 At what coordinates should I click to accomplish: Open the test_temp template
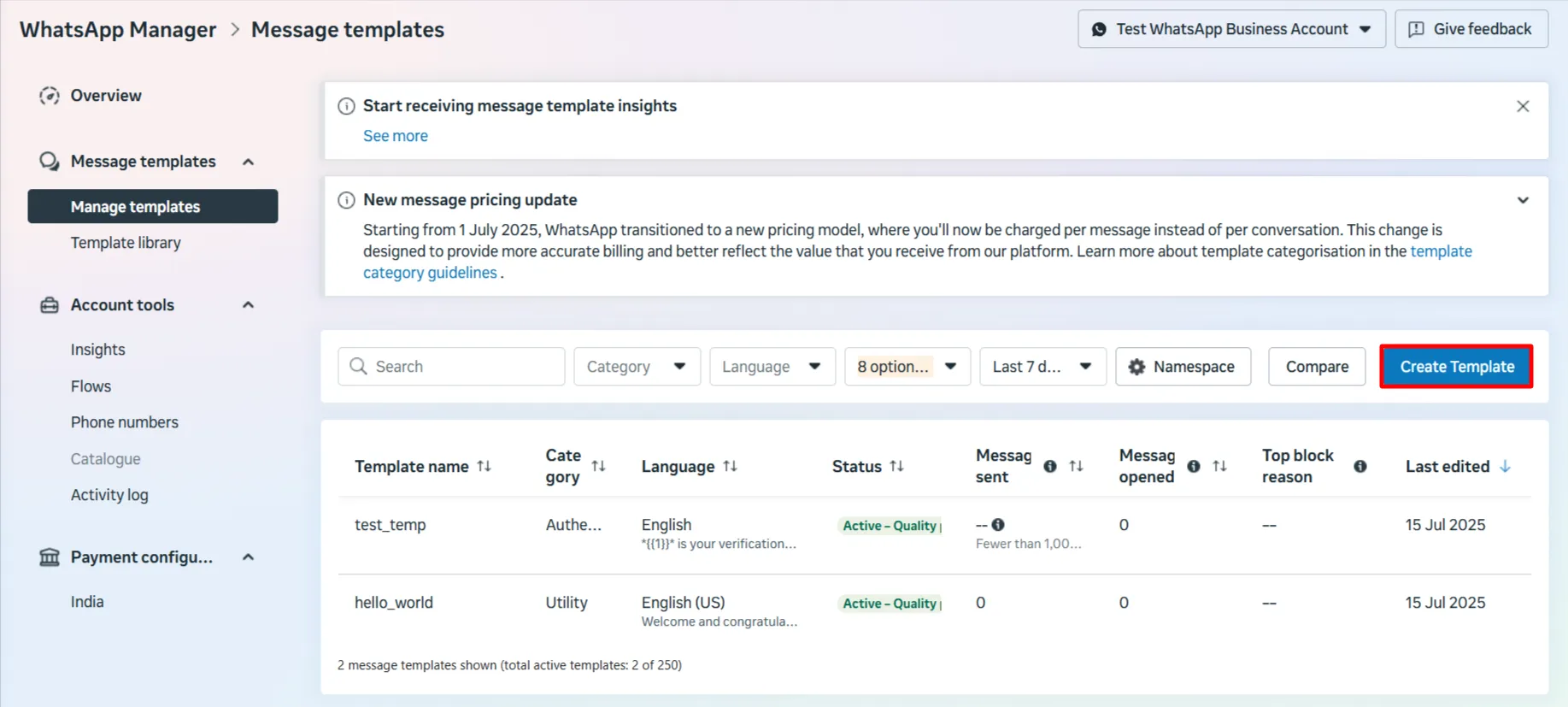pos(390,525)
